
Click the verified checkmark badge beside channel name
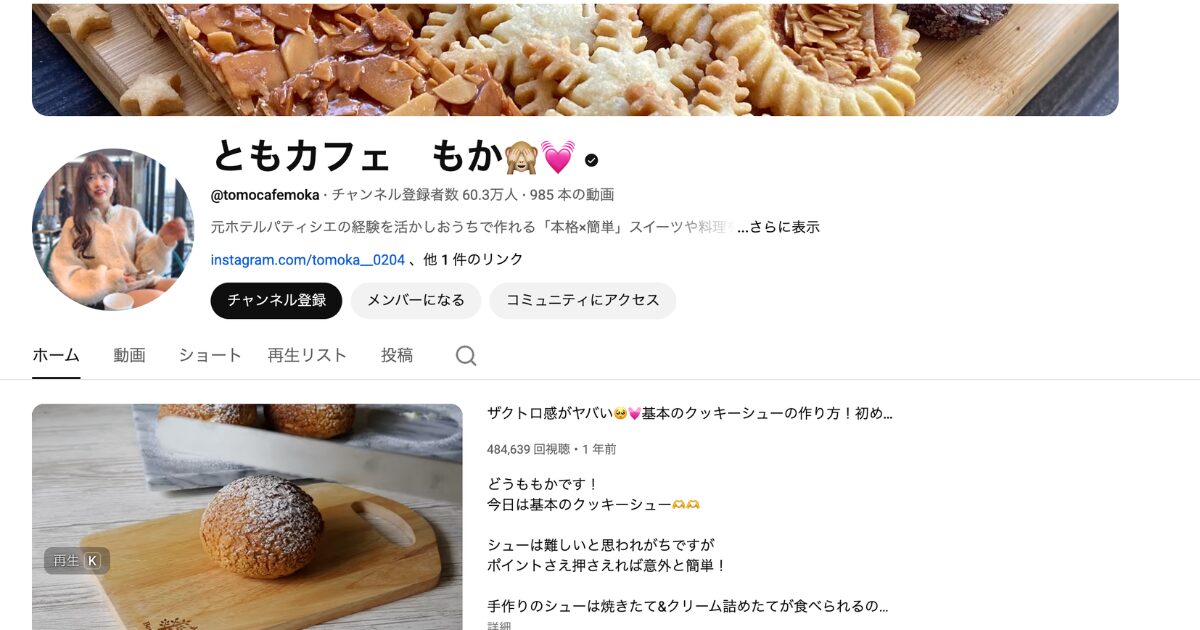click(592, 160)
